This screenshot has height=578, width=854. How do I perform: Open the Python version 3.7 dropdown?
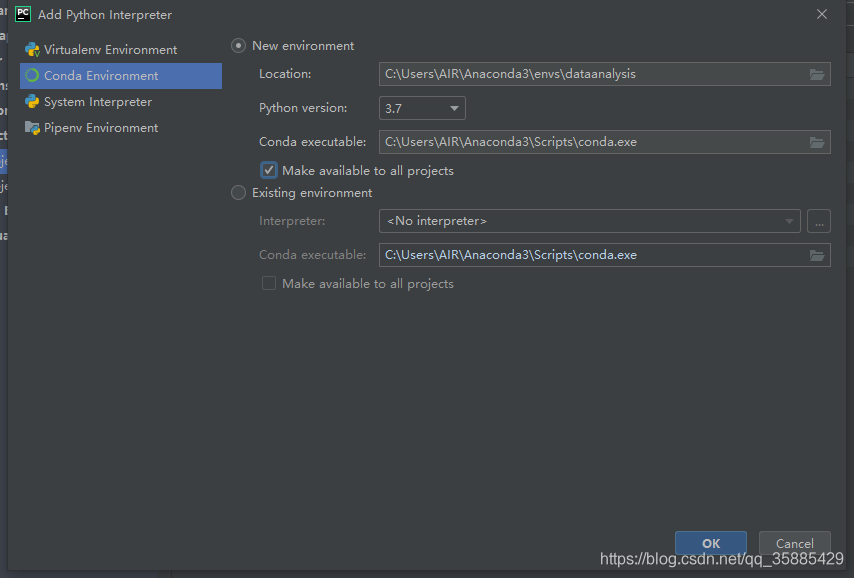(x=422, y=108)
